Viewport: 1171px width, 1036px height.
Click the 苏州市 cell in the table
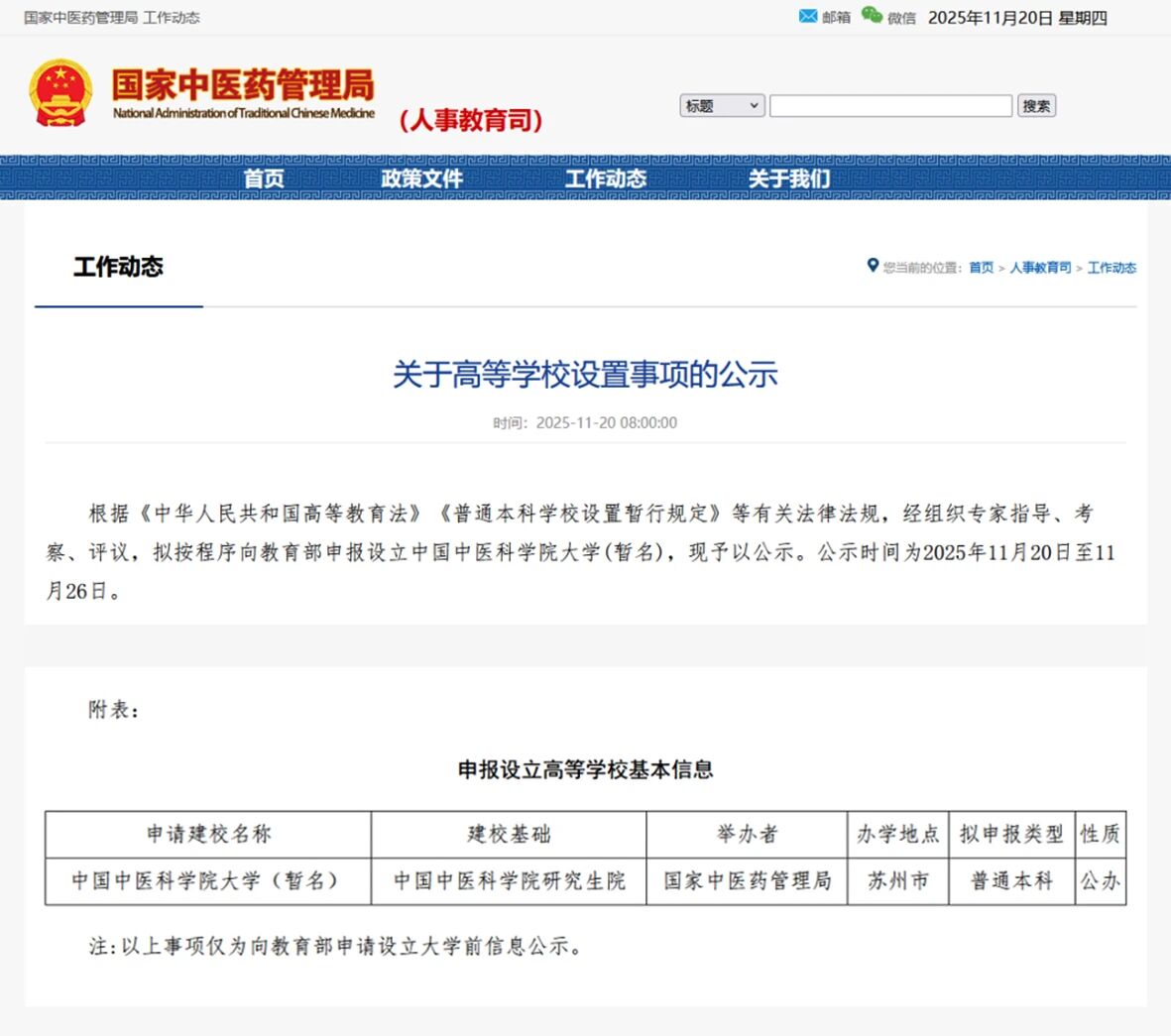click(x=897, y=881)
